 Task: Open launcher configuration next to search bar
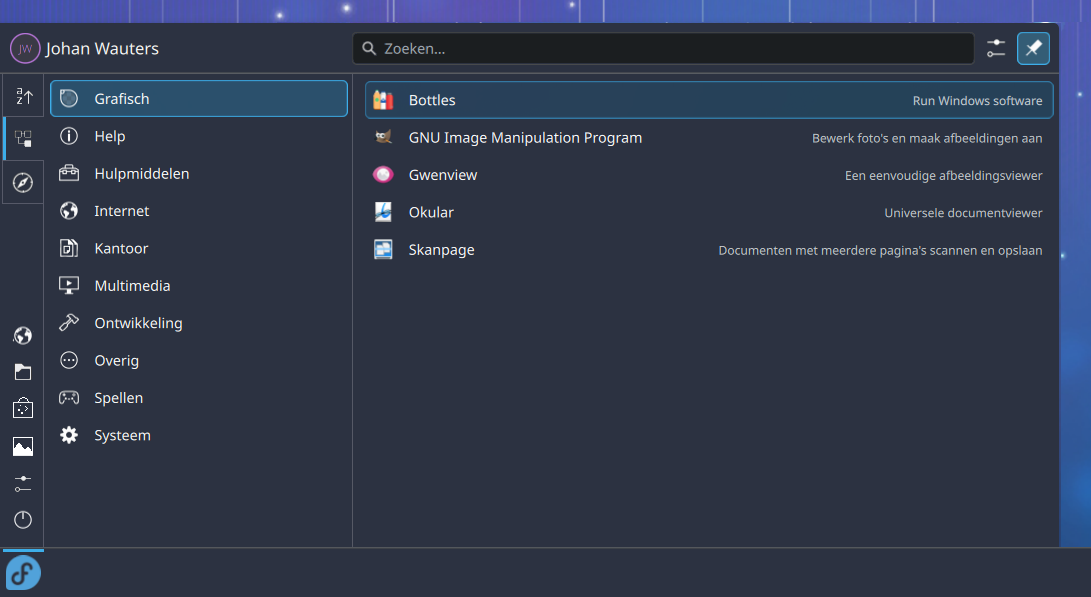pyautogui.click(x=996, y=48)
